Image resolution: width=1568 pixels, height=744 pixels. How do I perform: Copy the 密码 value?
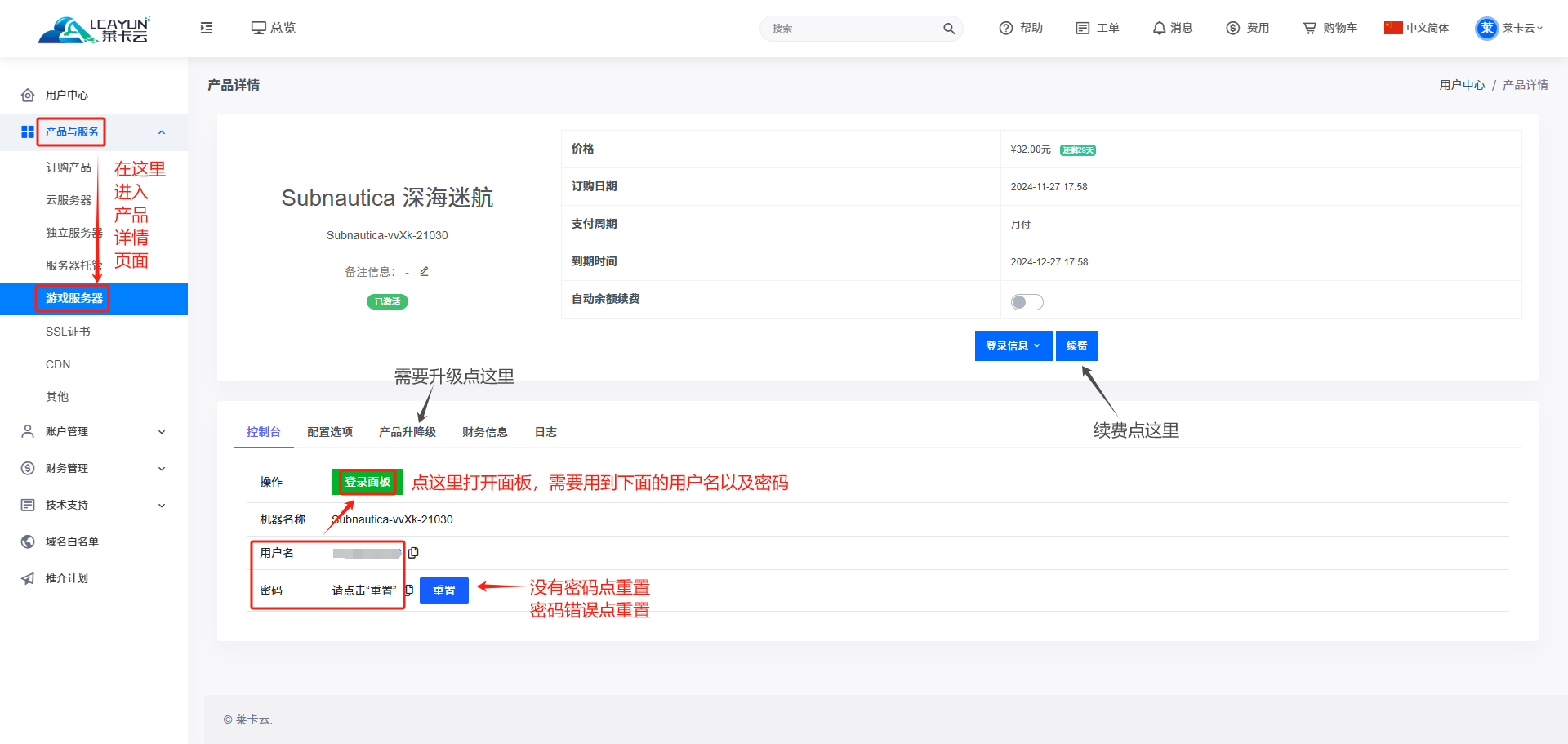pyautogui.click(x=409, y=590)
